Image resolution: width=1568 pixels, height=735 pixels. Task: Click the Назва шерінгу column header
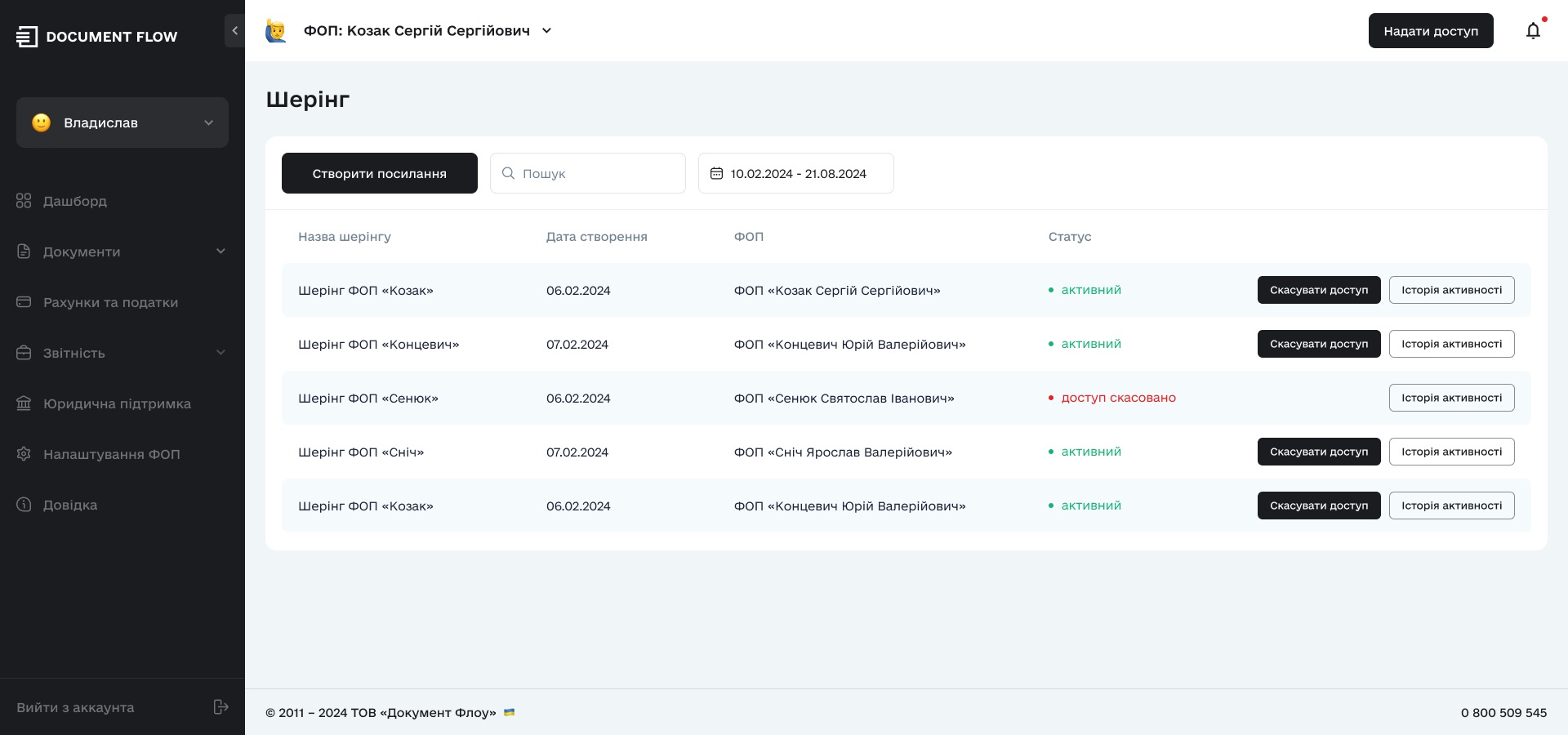click(345, 237)
